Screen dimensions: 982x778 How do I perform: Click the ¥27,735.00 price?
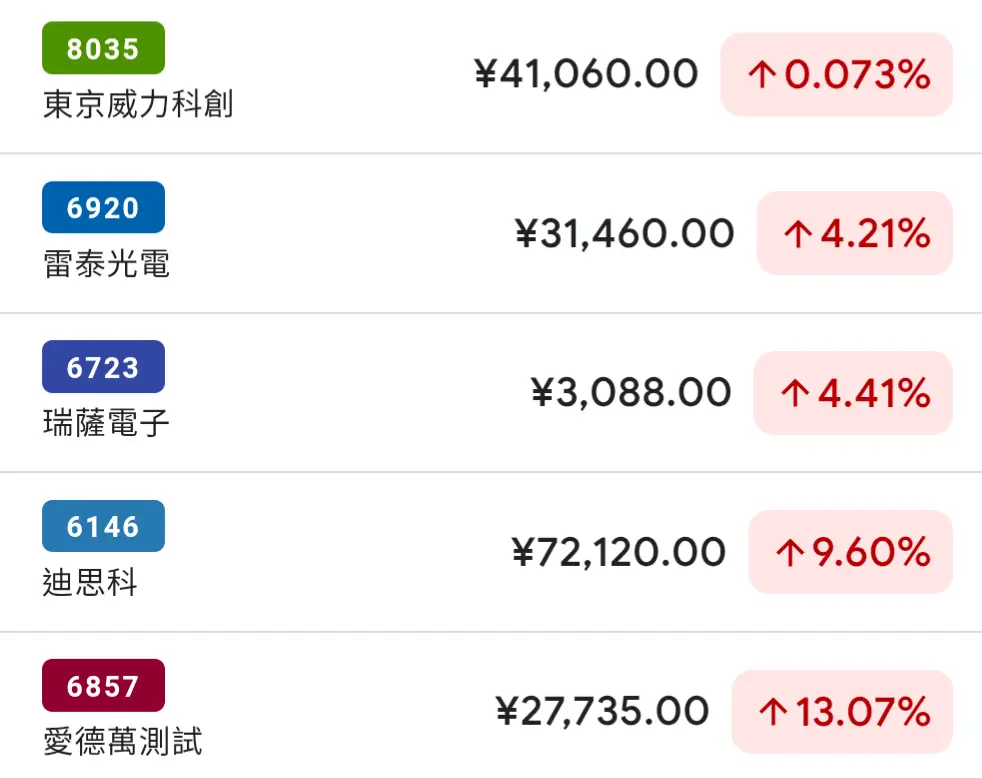tap(603, 712)
